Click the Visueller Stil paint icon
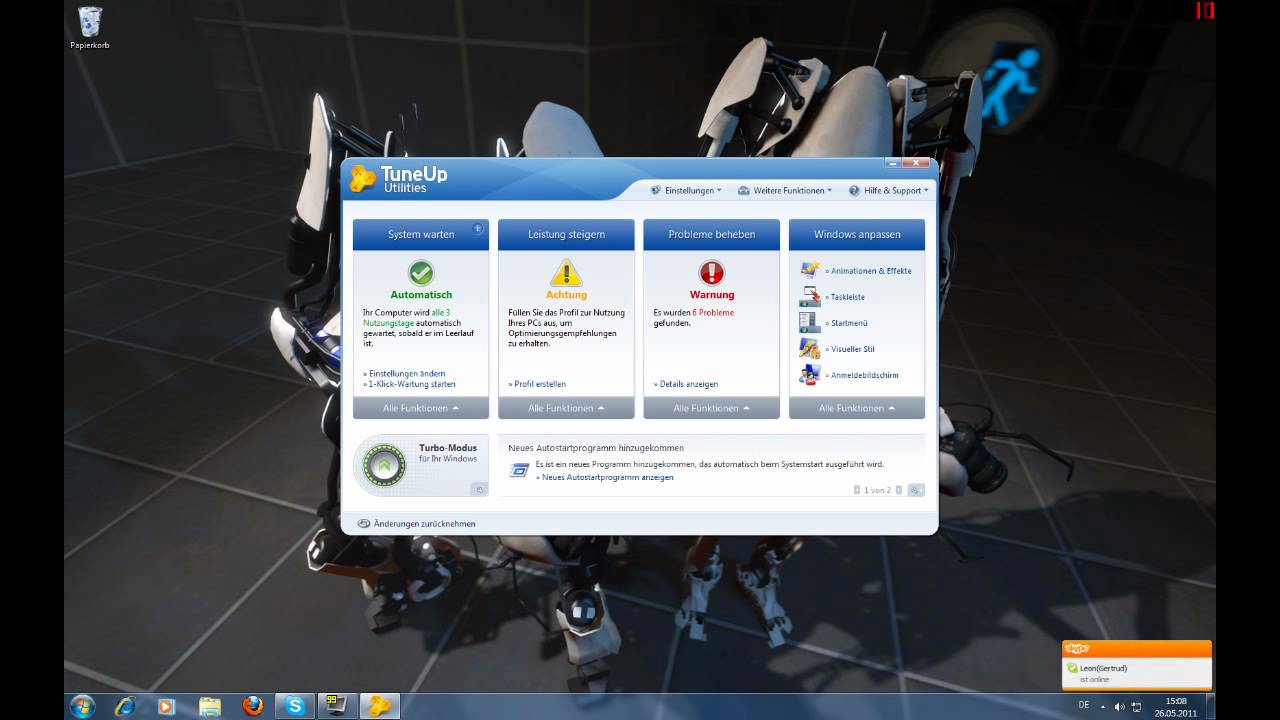 coord(809,348)
